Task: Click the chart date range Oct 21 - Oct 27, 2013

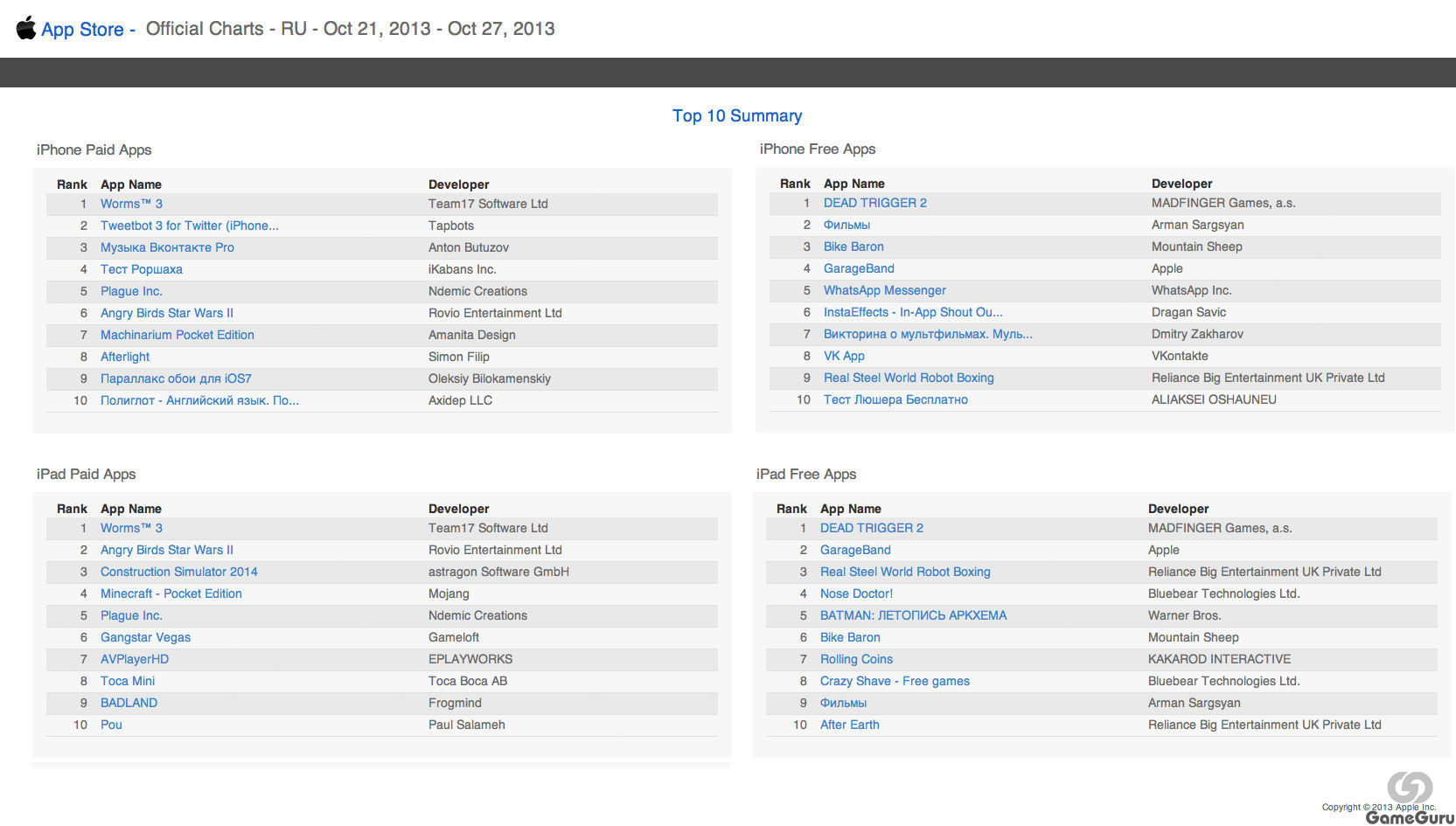Action: [x=439, y=29]
